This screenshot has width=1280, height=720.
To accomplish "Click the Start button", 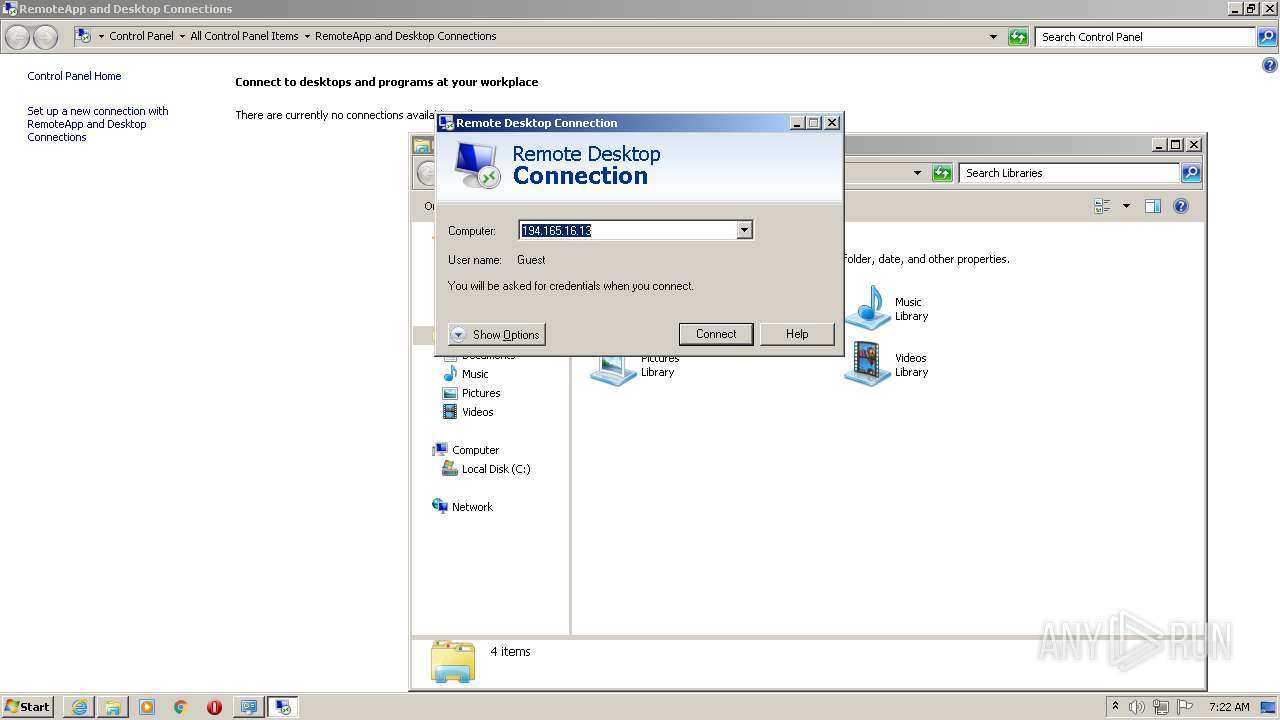I will click(x=27, y=707).
